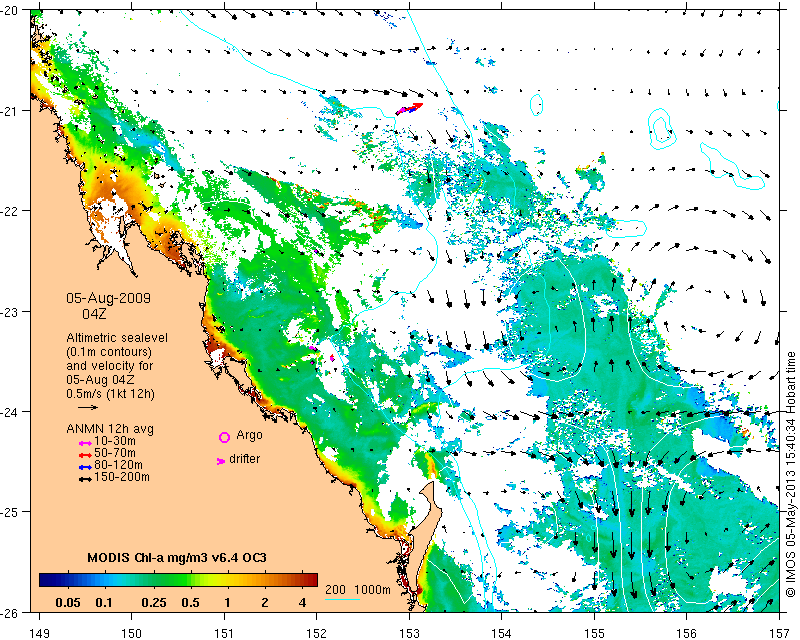Click the blue 80-120m legend arrow

(x=85, y=467)
